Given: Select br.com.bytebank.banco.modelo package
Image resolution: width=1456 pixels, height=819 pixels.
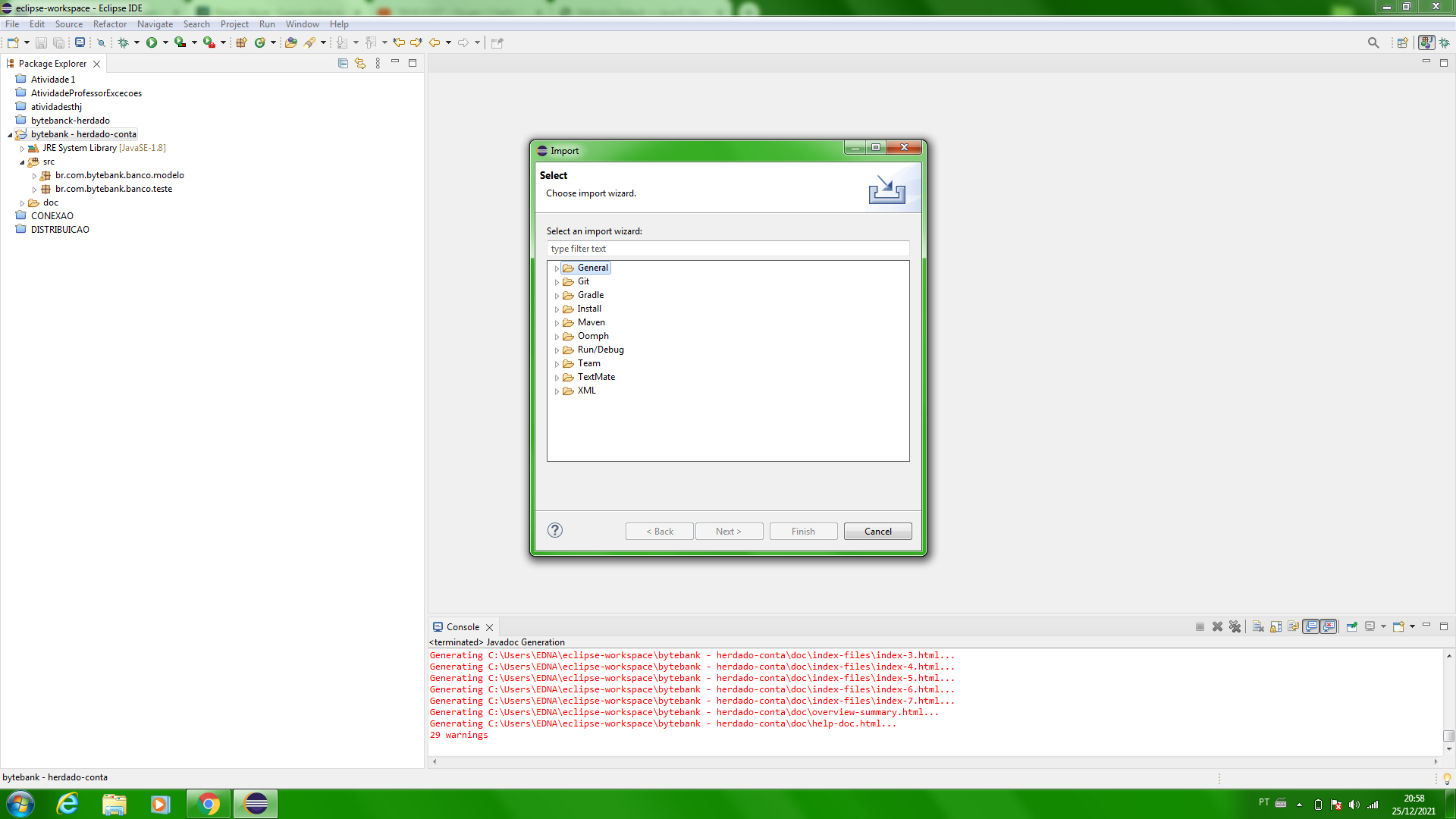Looking at the screenshot, I should (x=120, y=175).
